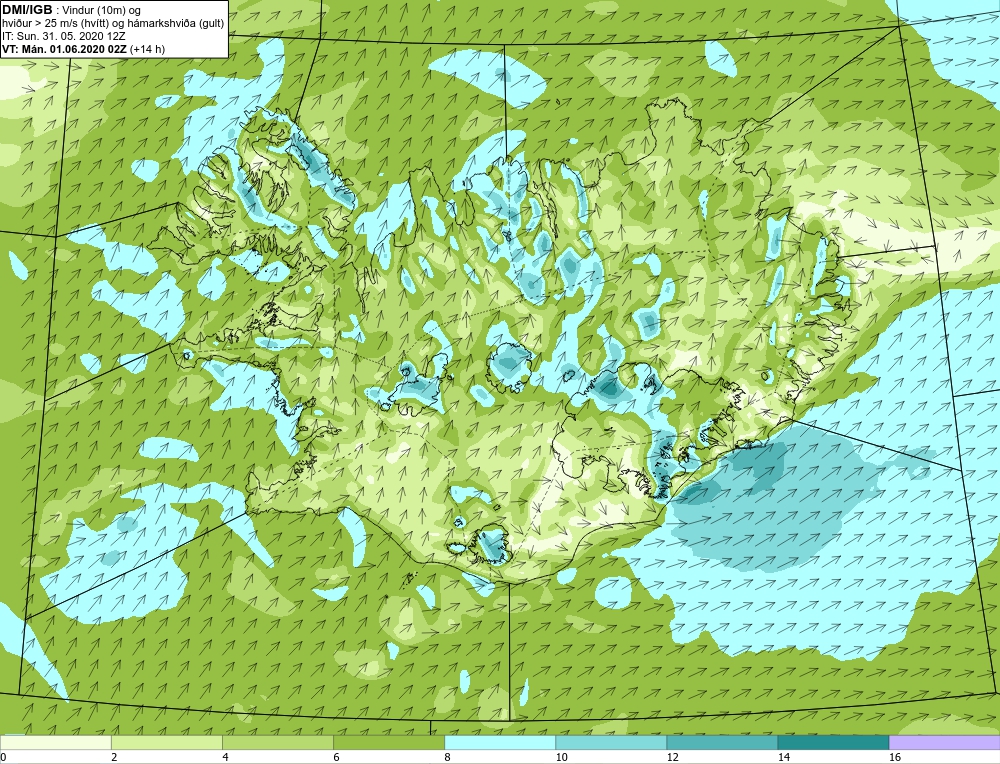Click the purple above-16 m/s legend swatch
The width and height of the screenshot is (1000, 764).
click(x=945, y=742)
